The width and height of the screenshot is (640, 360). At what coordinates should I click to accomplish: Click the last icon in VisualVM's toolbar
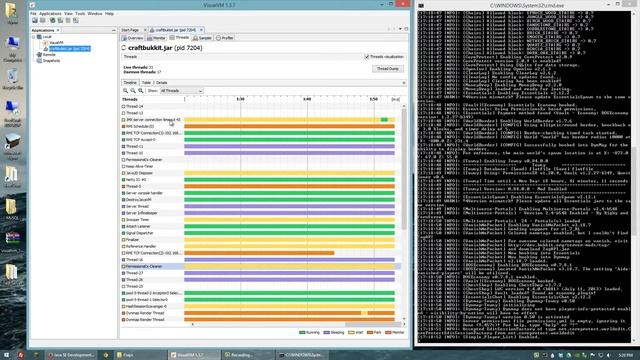(76, 20)
